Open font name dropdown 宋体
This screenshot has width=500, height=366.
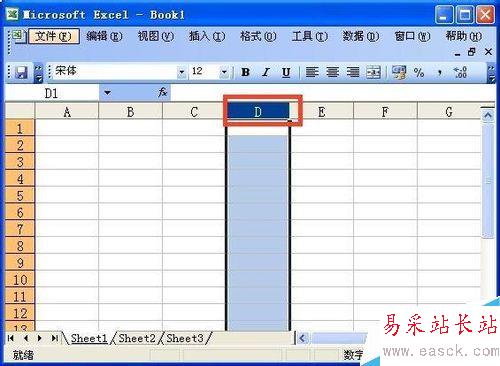pos(181,72)
